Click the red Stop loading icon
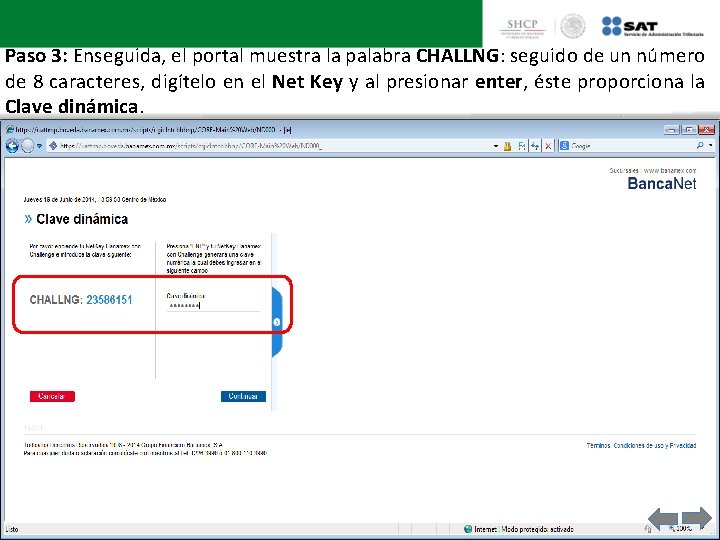Screen dimensions: 720x540 point(548,146)
